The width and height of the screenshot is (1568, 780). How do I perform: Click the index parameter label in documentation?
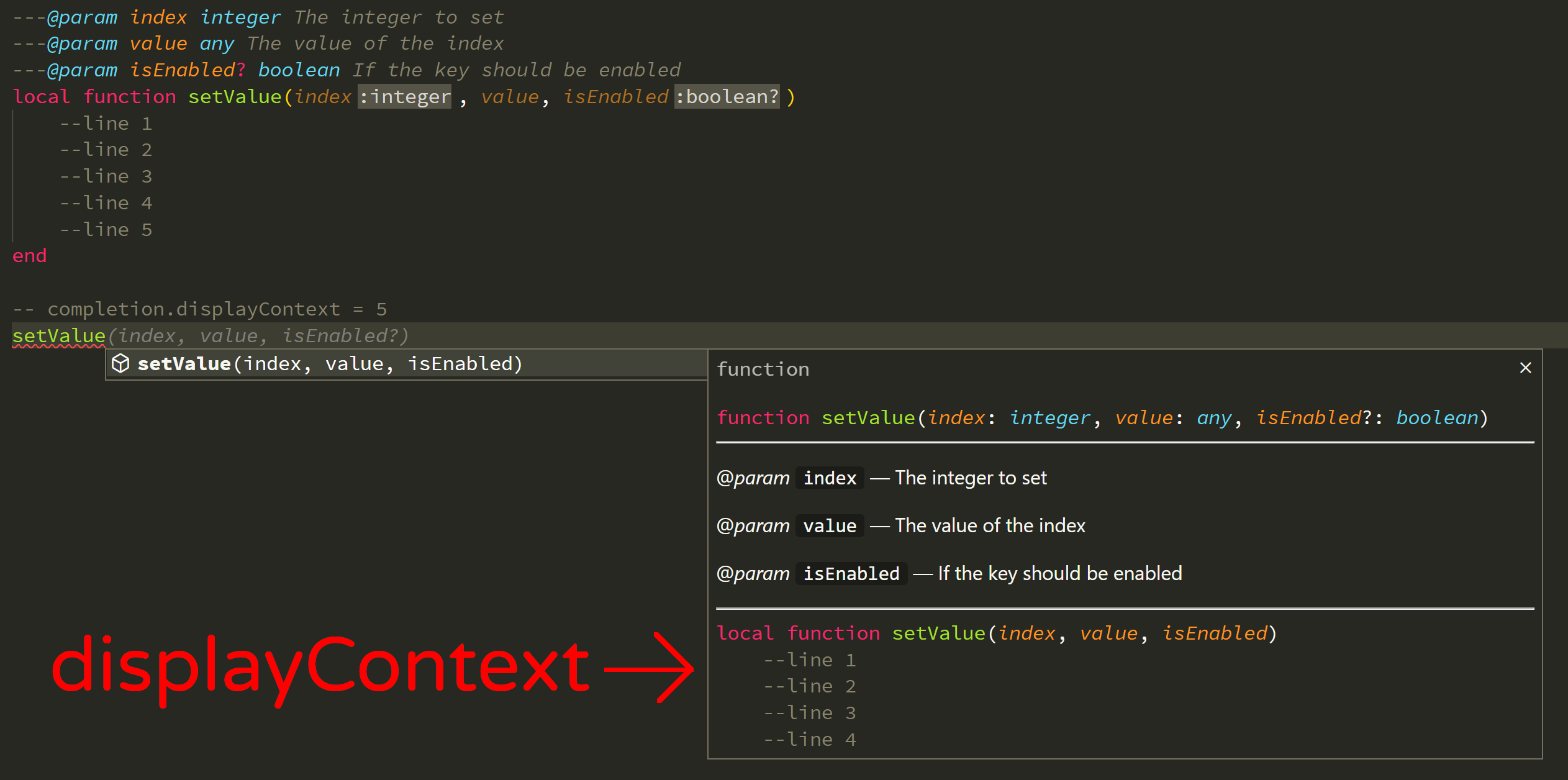coord(829,478)
